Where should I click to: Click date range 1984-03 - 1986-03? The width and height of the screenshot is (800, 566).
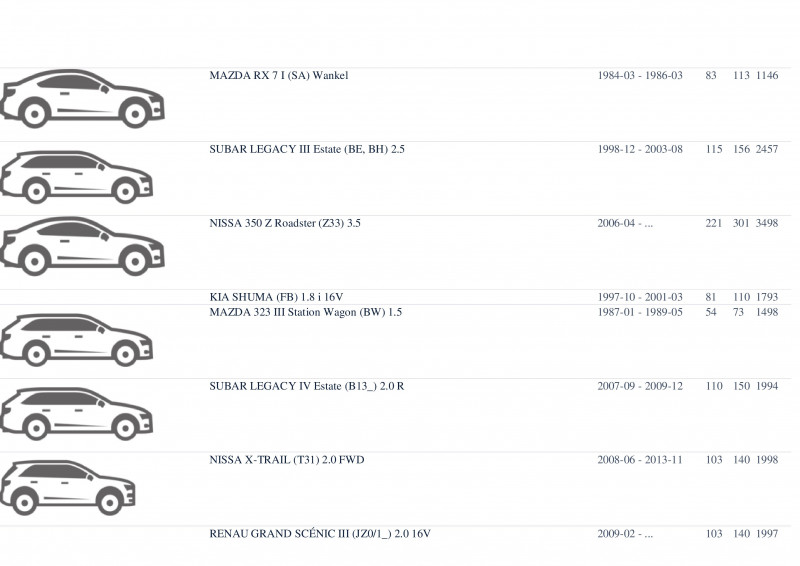click(x=640, y=76)
